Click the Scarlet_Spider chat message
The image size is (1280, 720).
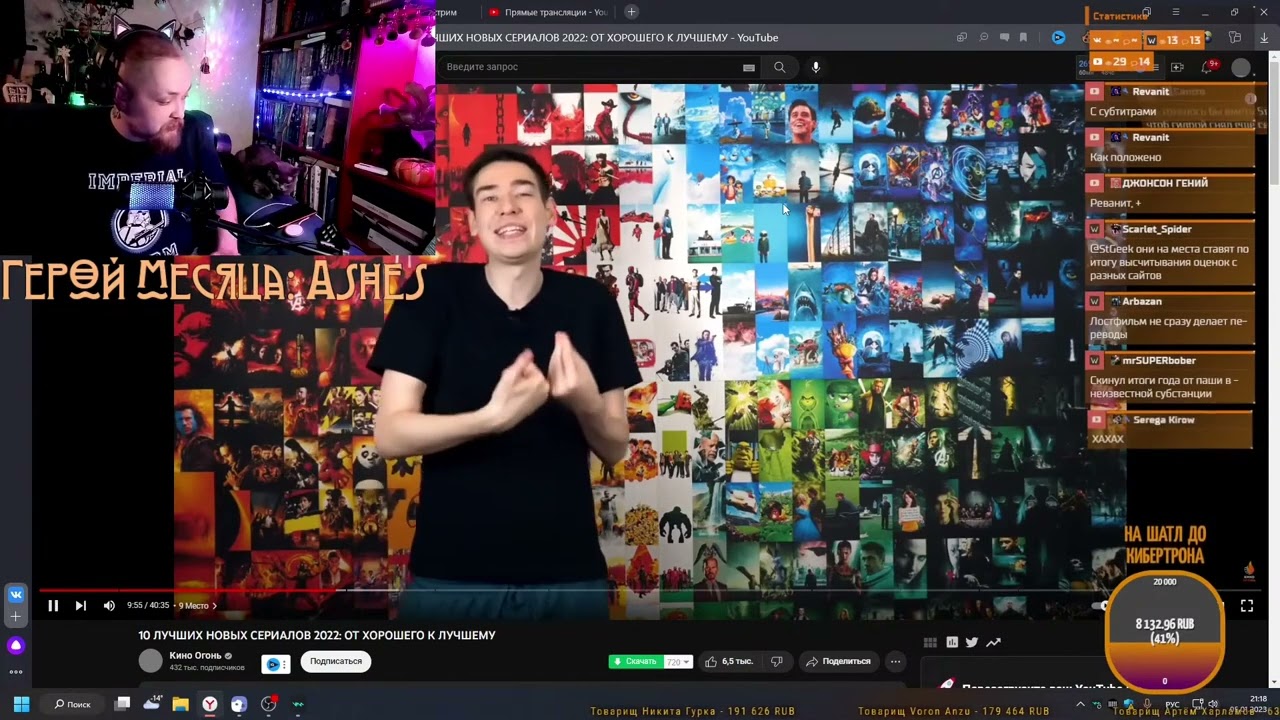click(1170, 255)
